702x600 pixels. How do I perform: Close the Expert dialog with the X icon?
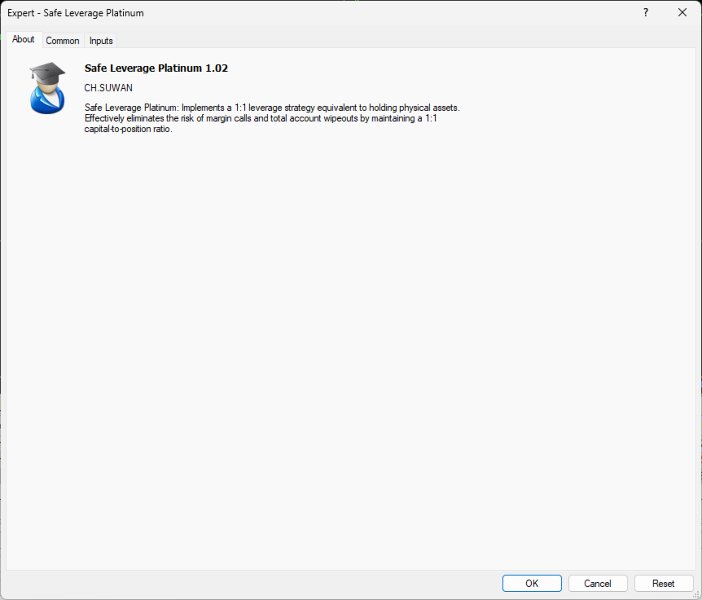(682, 13)
